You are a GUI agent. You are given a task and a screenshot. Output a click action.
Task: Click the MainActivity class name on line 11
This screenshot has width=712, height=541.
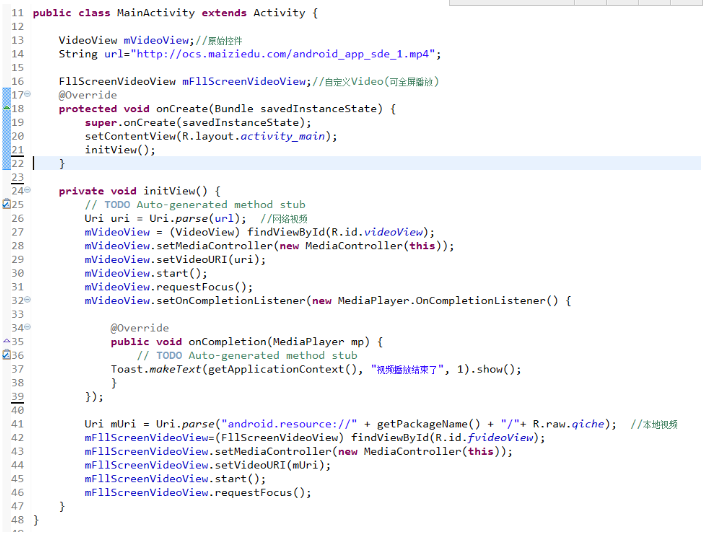[156, 13]
